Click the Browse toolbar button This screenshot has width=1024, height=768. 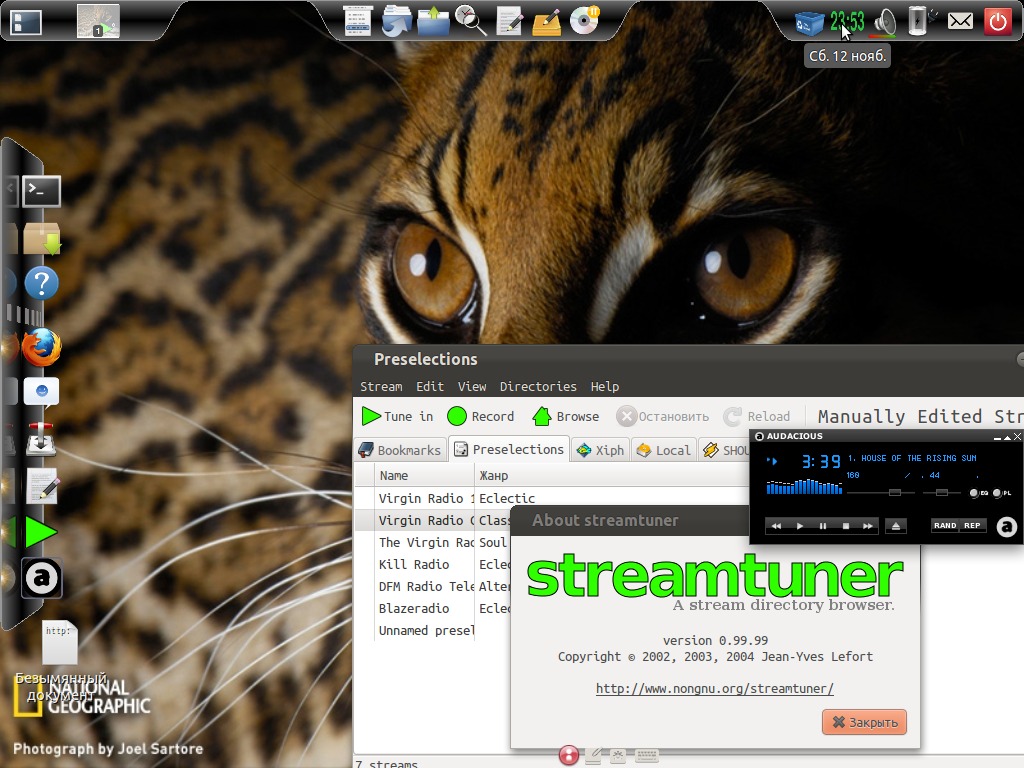(566, 417)
